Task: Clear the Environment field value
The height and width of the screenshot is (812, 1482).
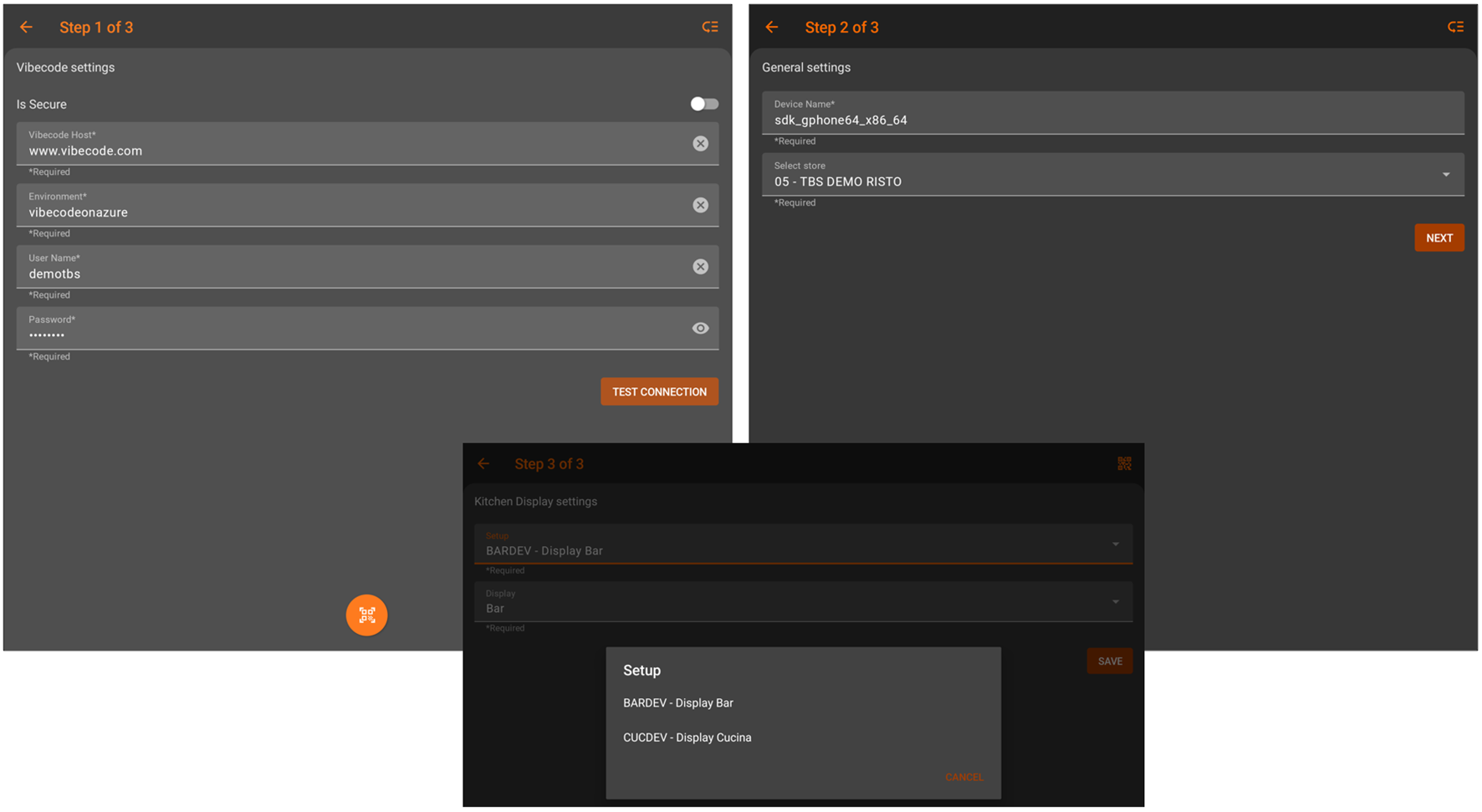Action: click(x=700, y=206)
